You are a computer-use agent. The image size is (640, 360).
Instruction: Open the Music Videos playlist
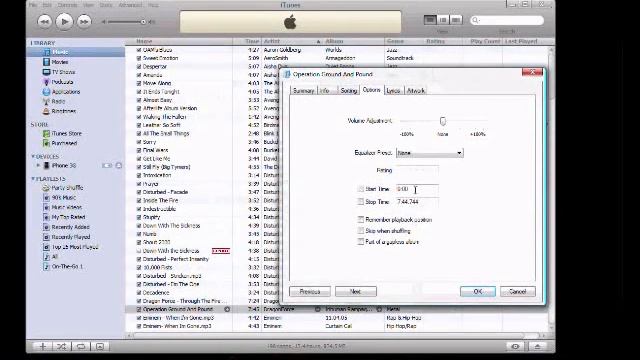click(x=67, y=207)
